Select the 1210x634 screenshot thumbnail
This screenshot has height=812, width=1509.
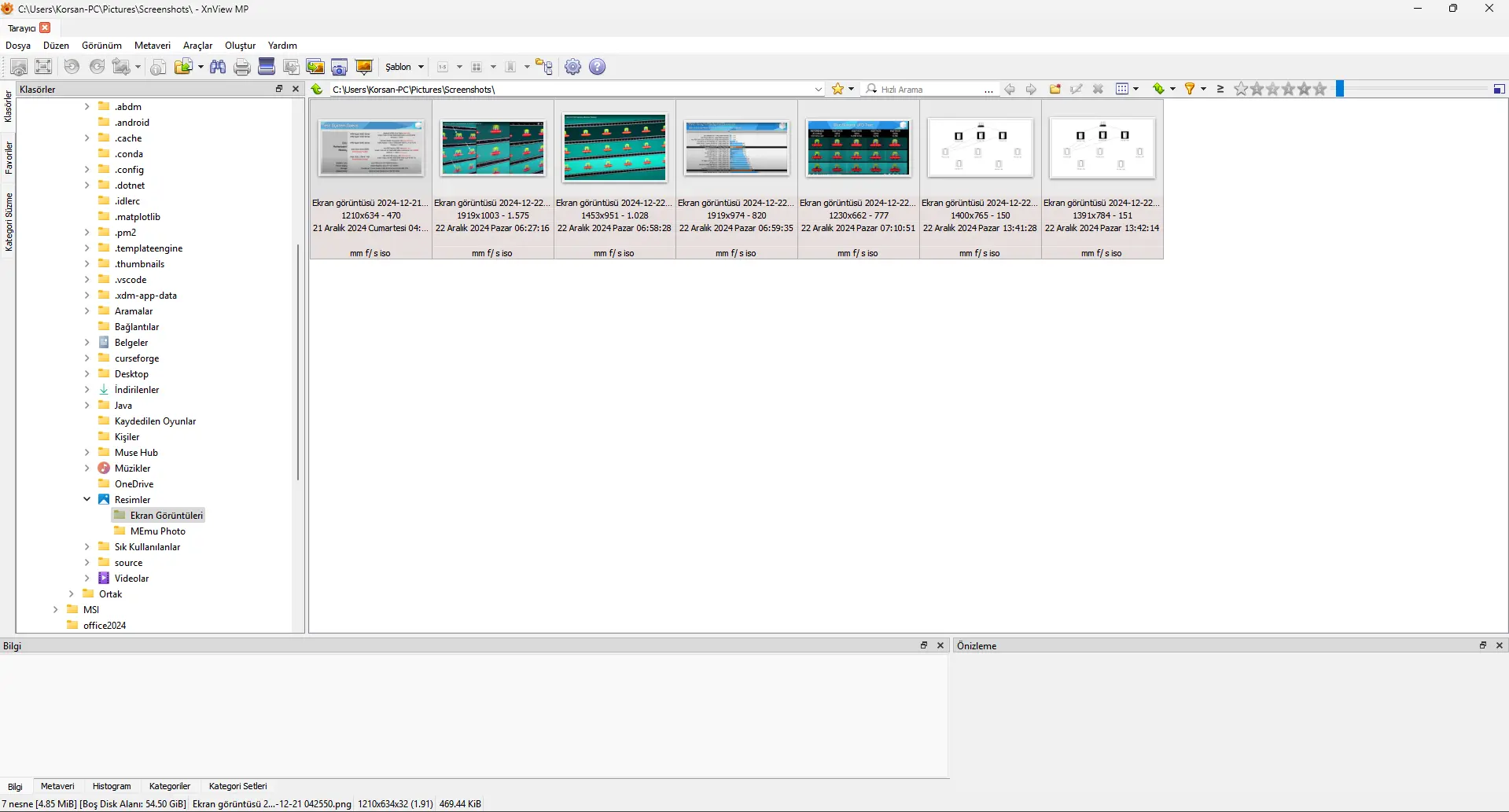pyautogui.click(x=371, y=149)
